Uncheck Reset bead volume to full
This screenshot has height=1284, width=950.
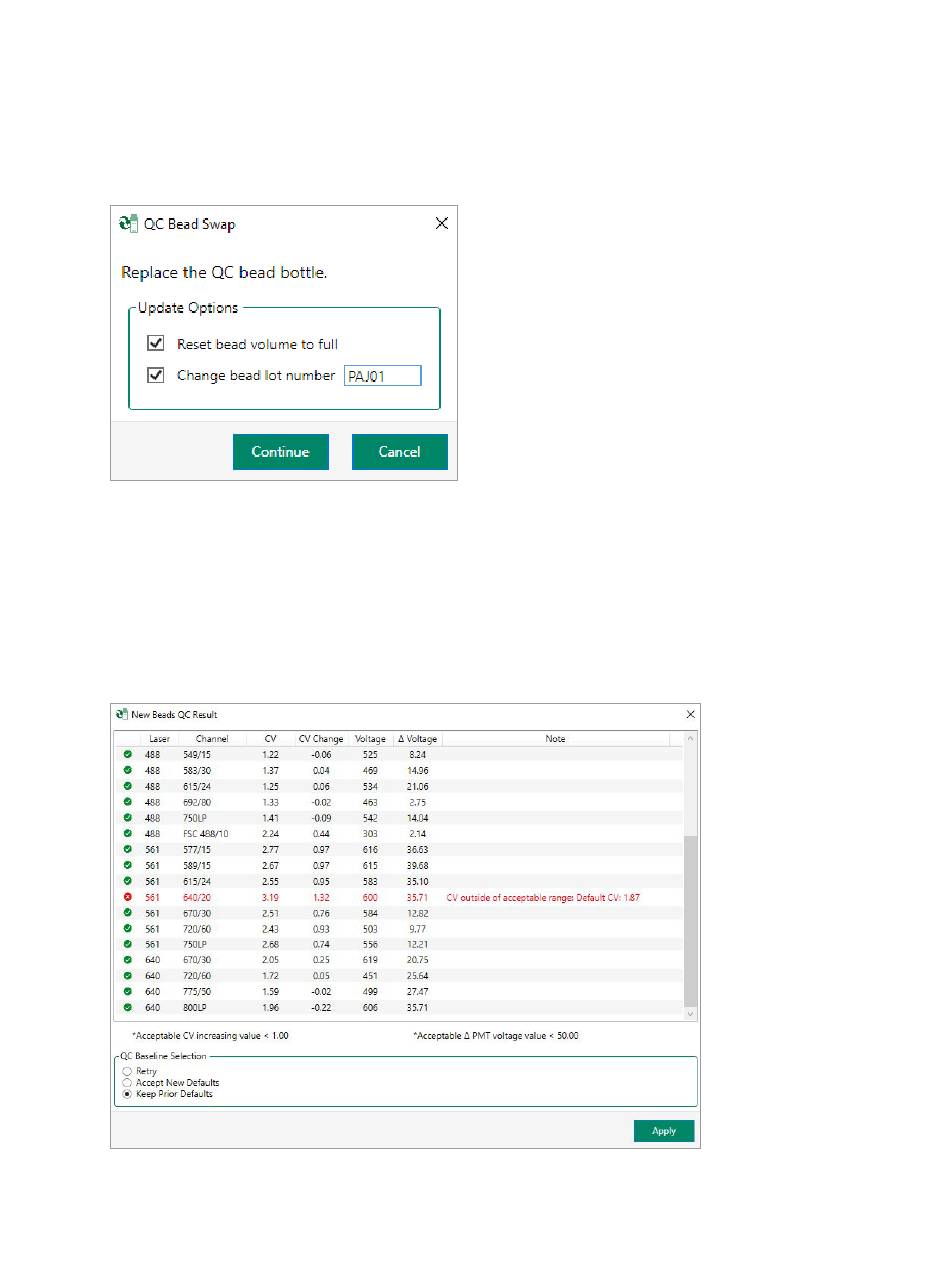pos(156,344)
